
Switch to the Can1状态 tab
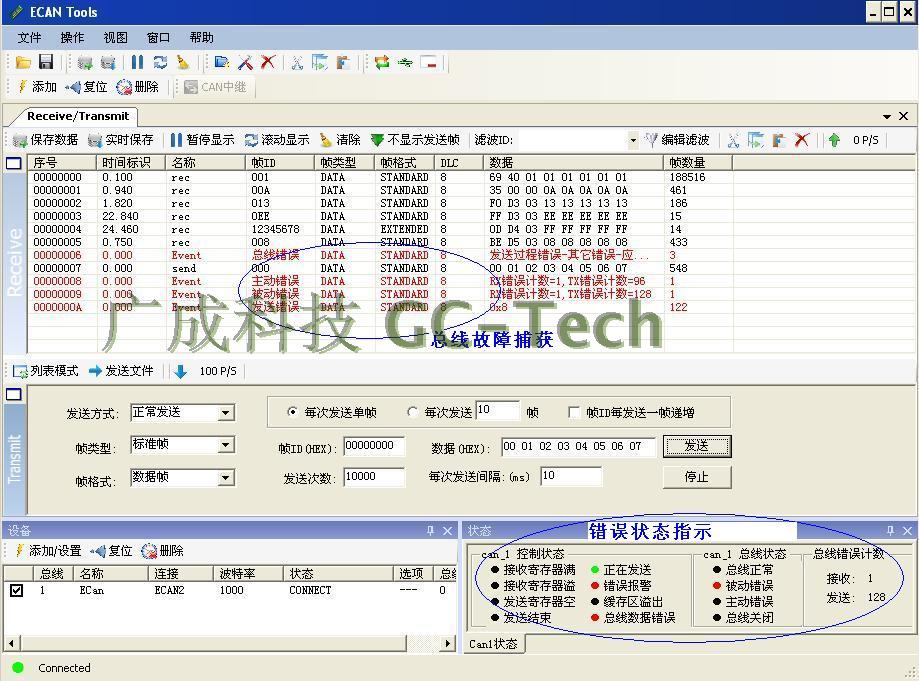pyautogui.click(x=494, y=643)
